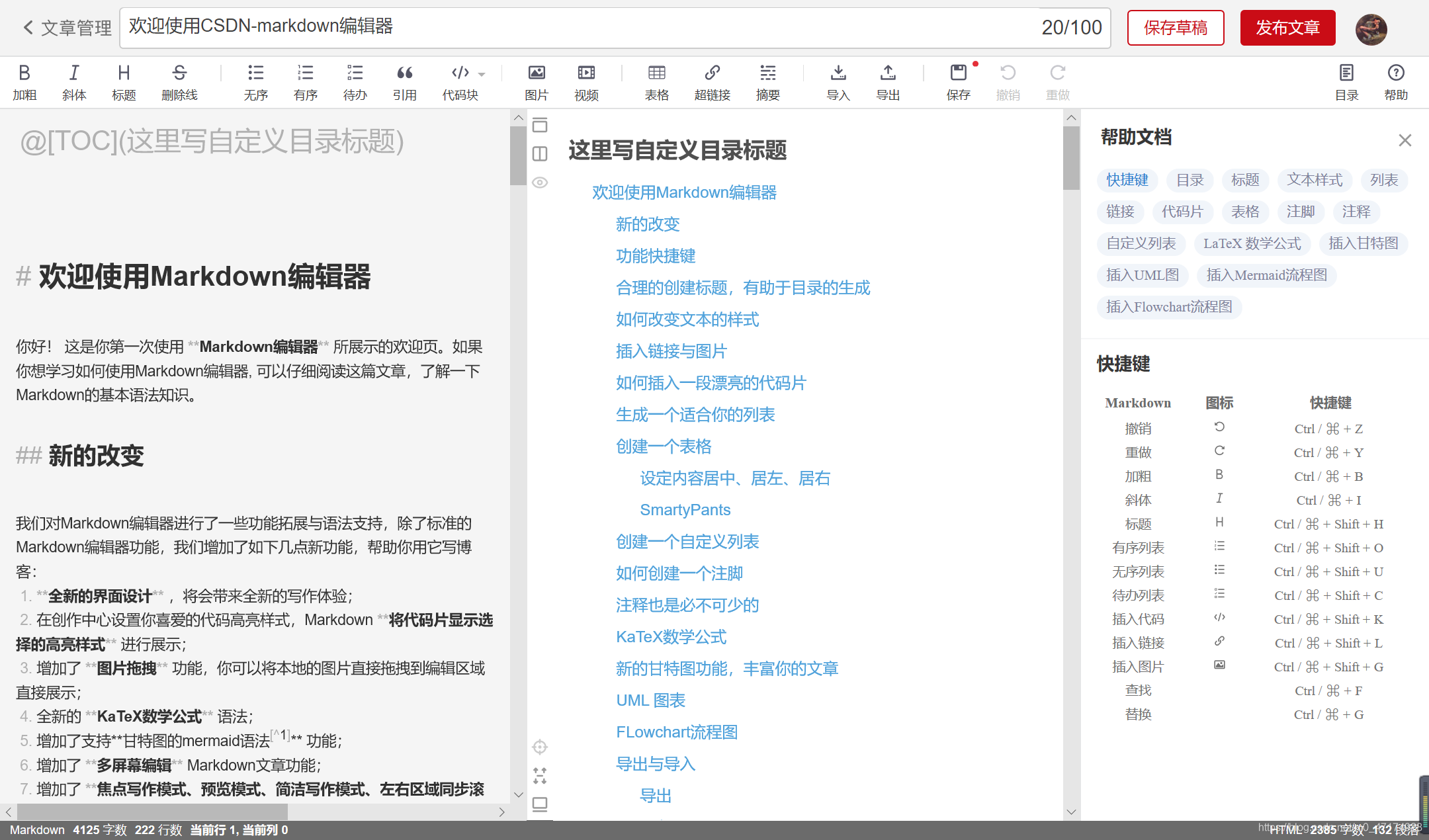Insert ordered list 有序
This screenshot has width=1429, height=840.
pos(305,82)
